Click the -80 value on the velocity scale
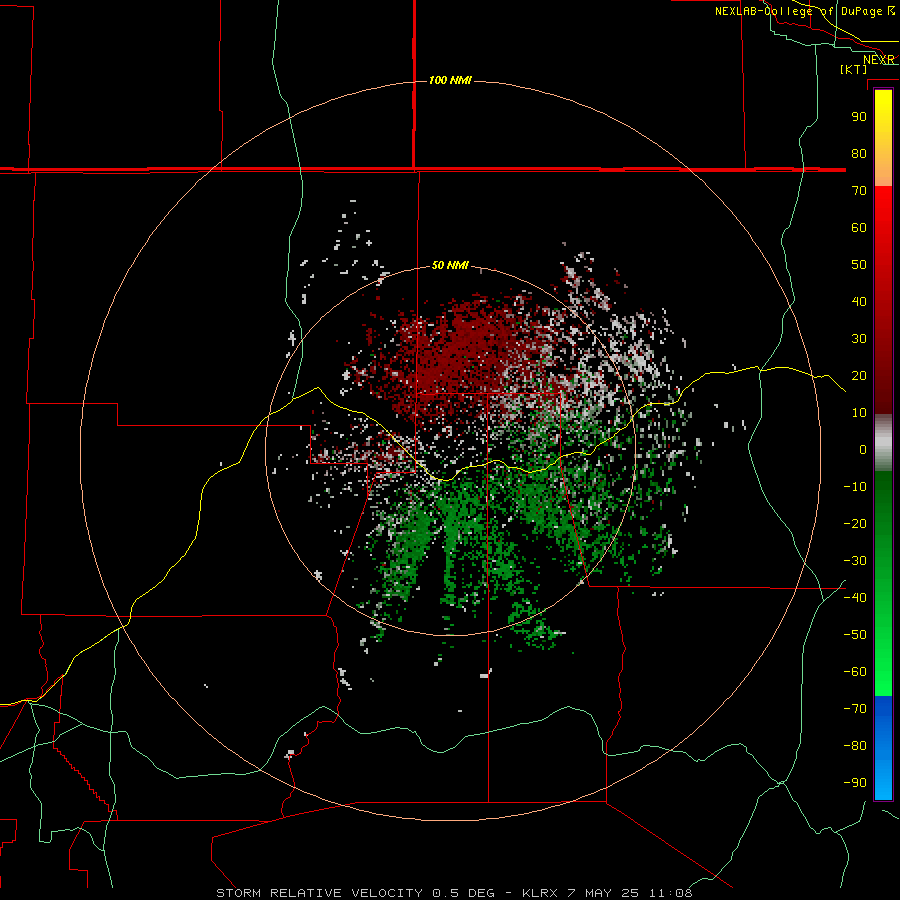Viewport: 900px width, 900px height. click(x=855, y=746)
